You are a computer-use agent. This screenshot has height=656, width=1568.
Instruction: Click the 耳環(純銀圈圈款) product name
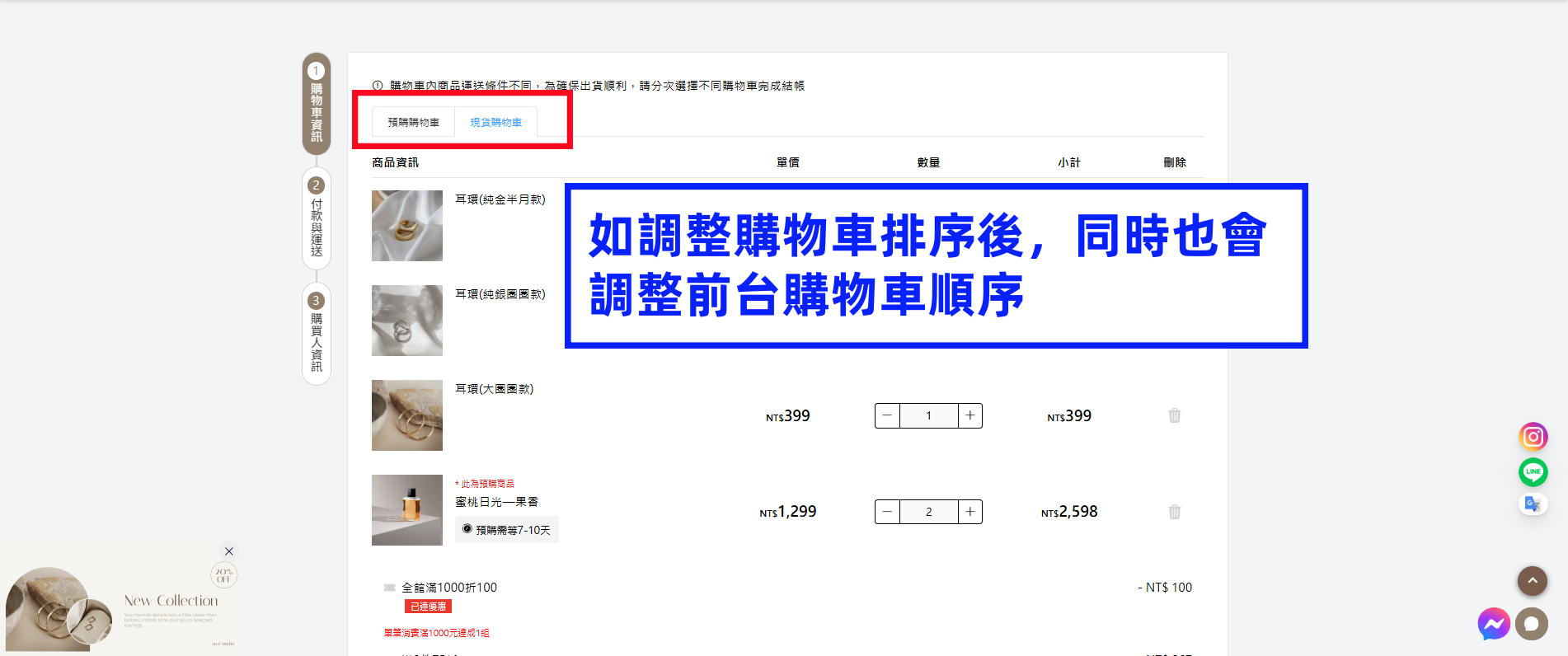coord(500,294)
